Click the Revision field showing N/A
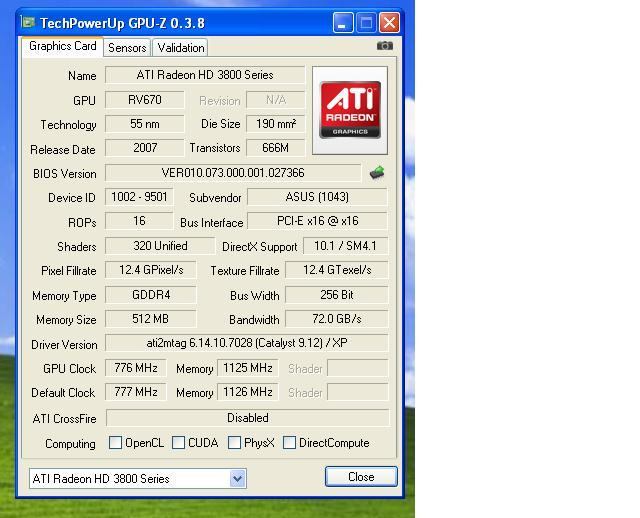The width and height of the screenshot is (640, 518). [276, 100]
